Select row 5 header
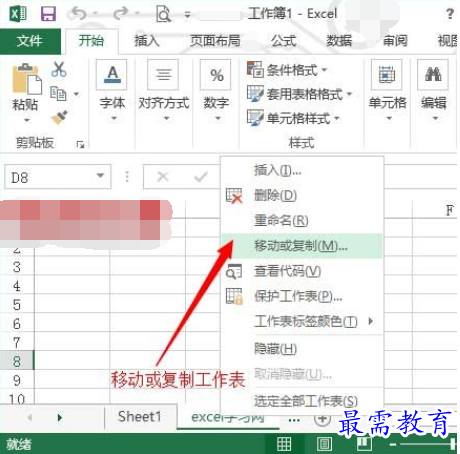Screen dimensions: 460x454 17,305
